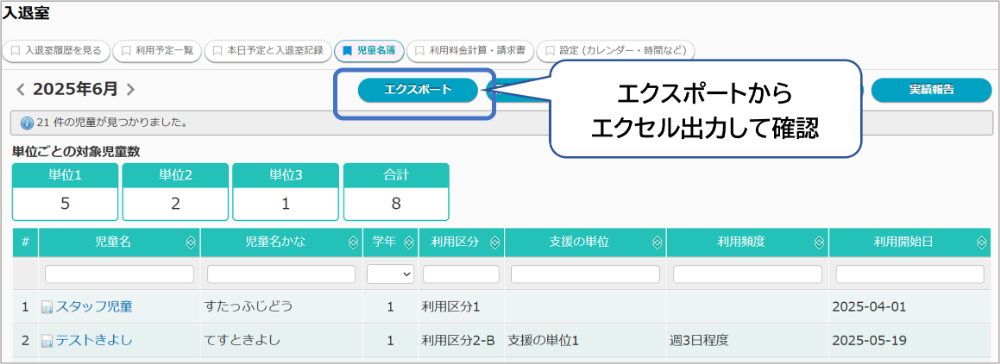
Task: Open the 本日予定と入退室記録 tab
Action: 268,50
